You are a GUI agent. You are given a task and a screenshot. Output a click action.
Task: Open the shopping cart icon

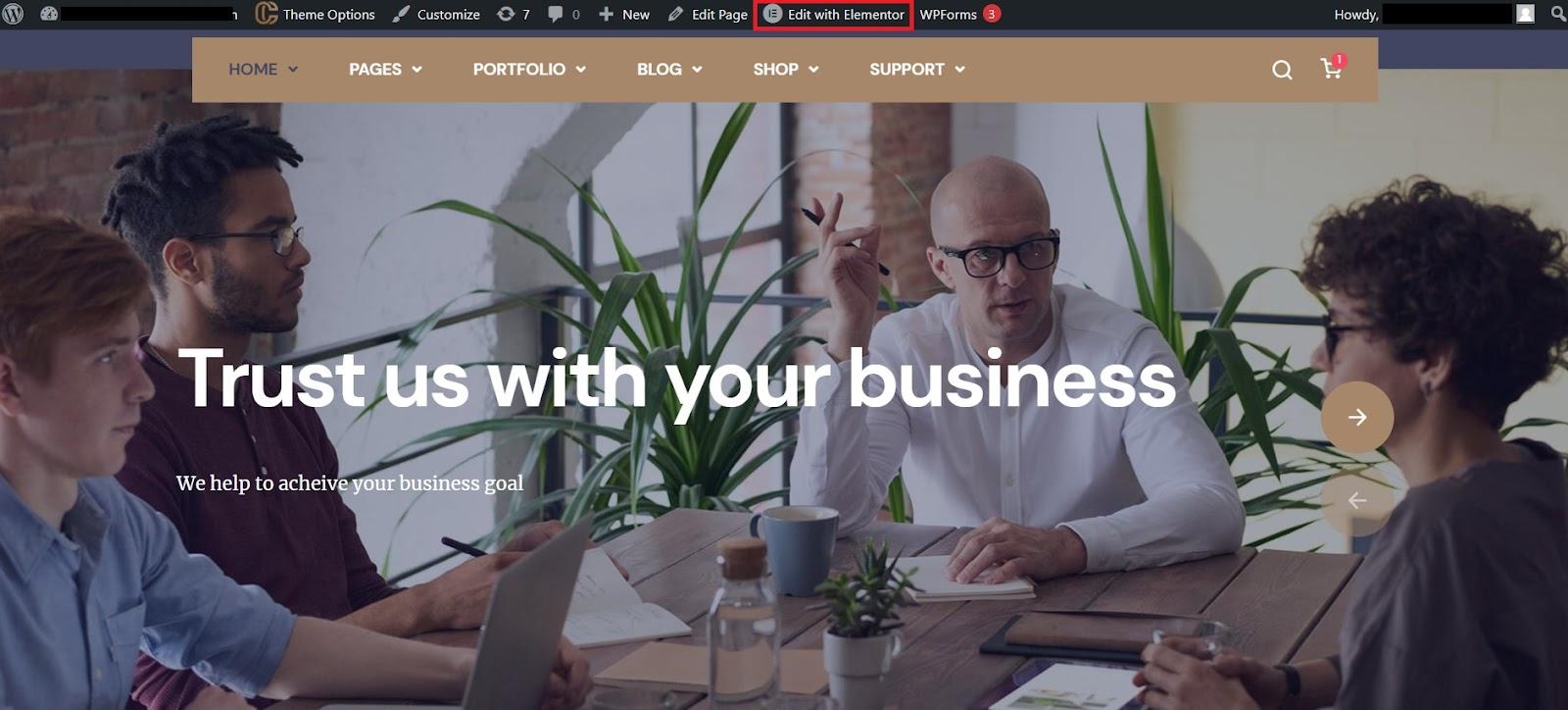click(x=1331, y=67)
